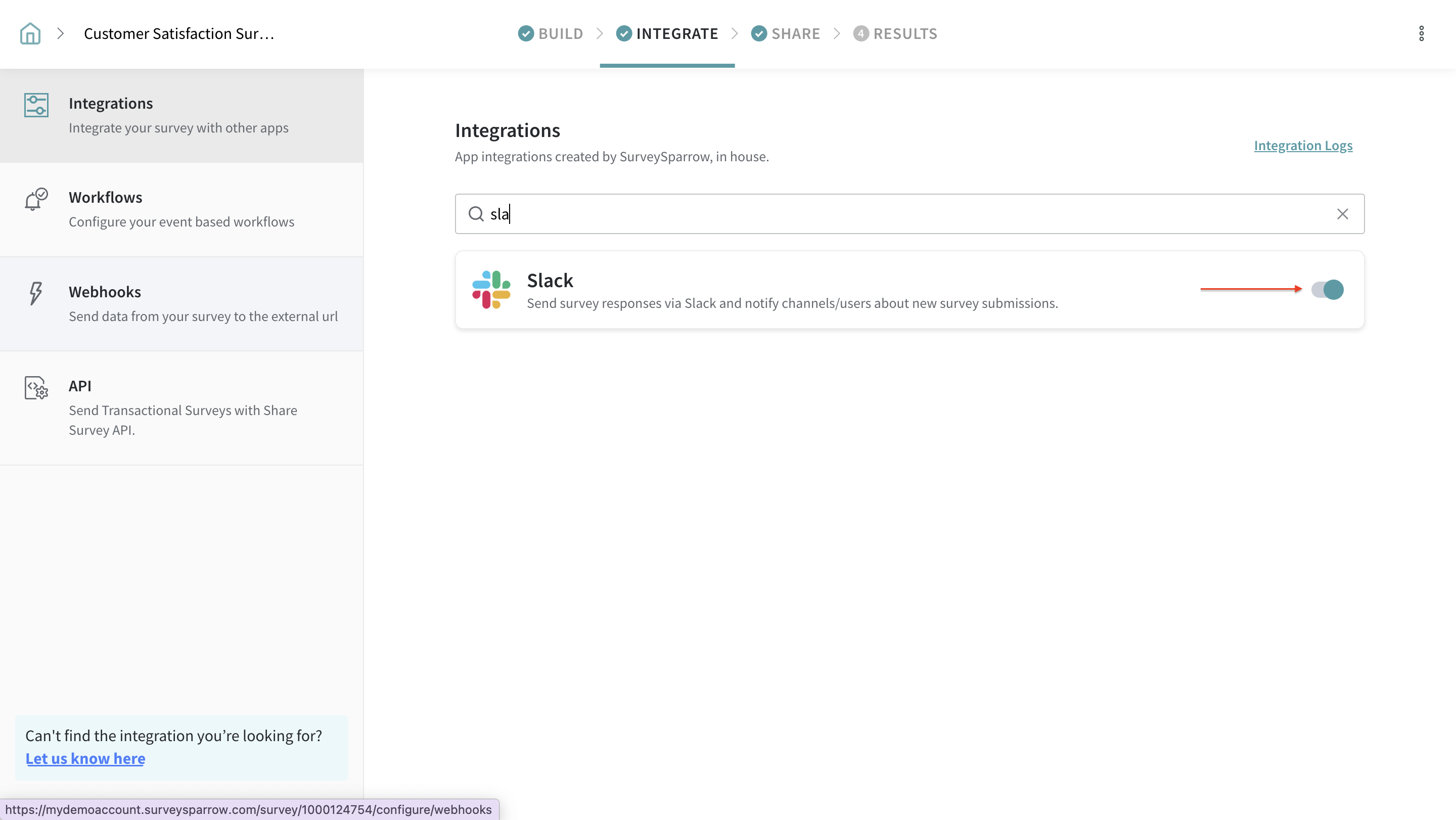Click the breadcrumb chevron after home
Screen dimensions: 1456x820
pos(61,33)
